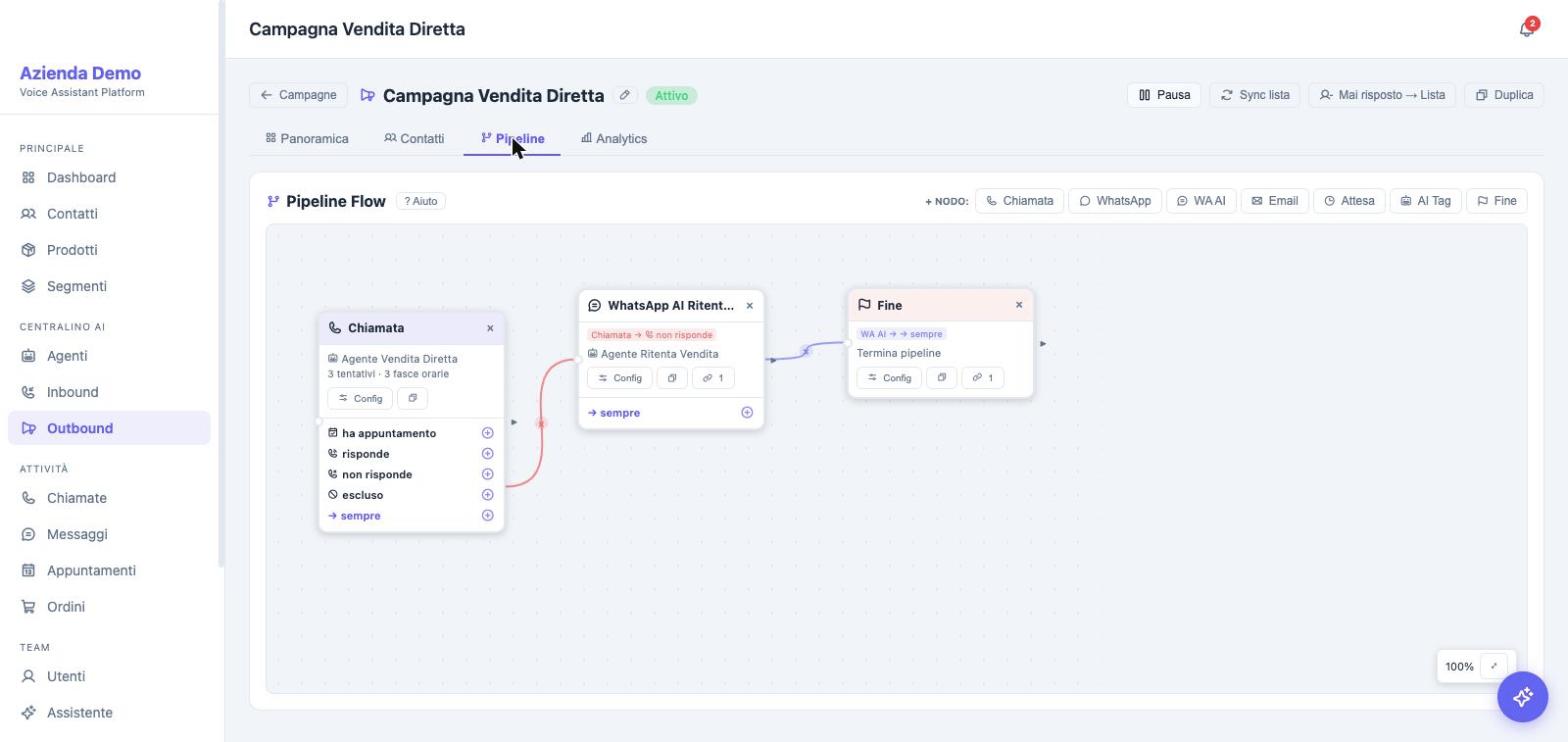Add connection from 'escluso' plus icon

(488, 495)
